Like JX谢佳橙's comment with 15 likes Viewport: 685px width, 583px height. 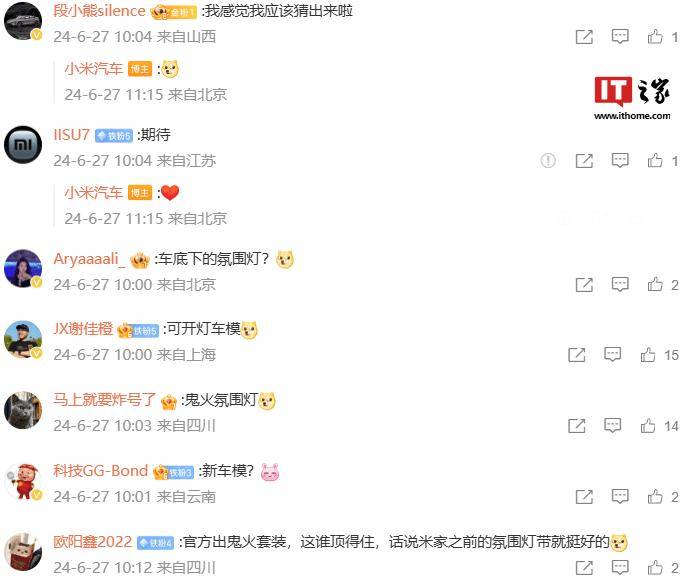647,355
